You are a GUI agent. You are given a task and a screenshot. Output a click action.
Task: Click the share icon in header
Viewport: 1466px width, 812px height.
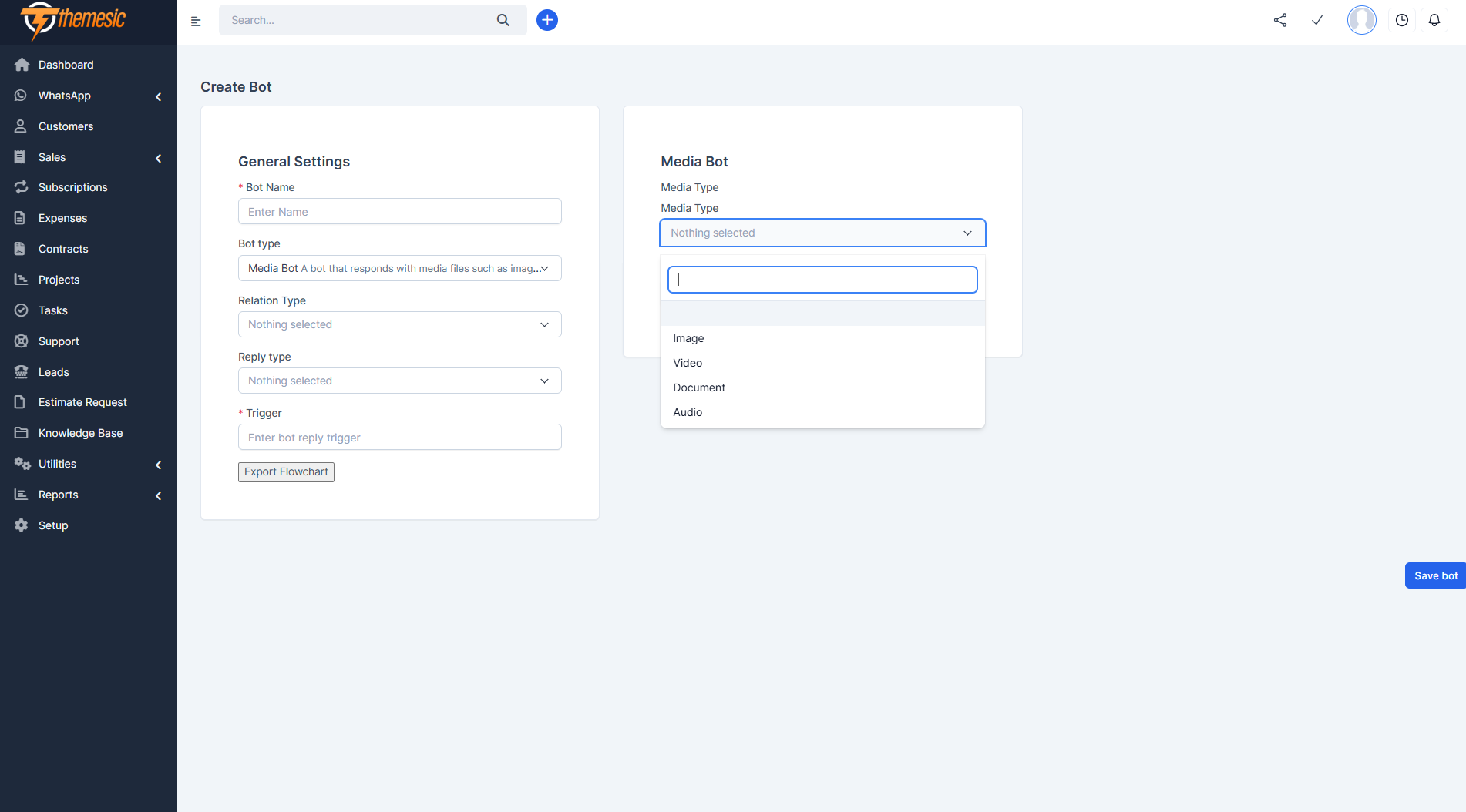point(1280,20)
